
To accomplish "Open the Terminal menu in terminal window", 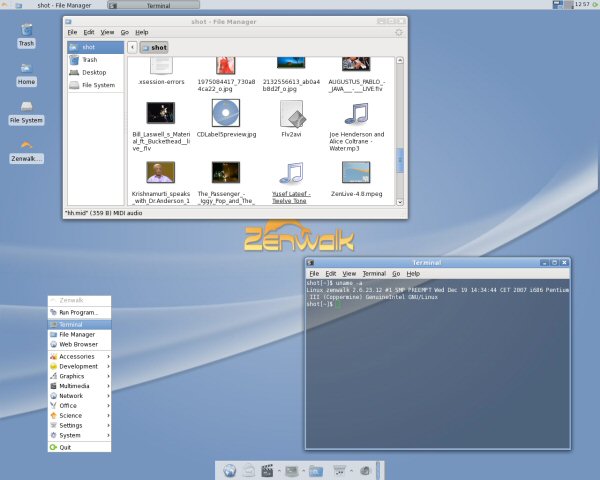I will tap(374, 273).
